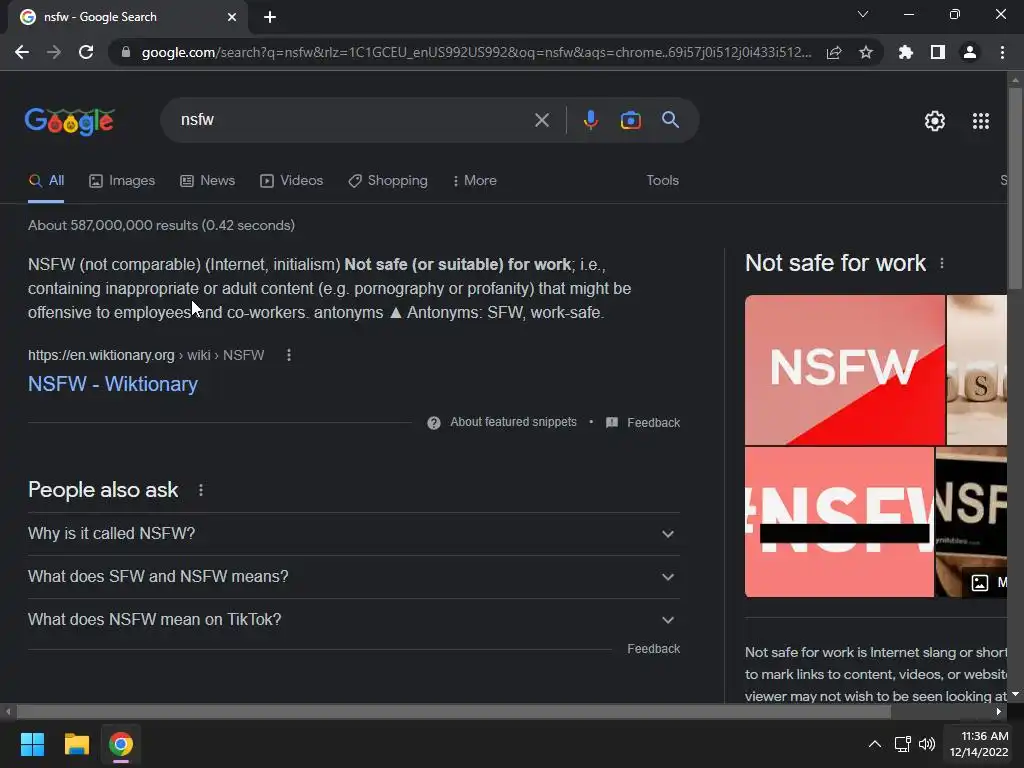Click the vertical scrollbar thumb
The height and width of the screenshot is (768, 1024).
pyautogui.click(x=1015, y=188)
